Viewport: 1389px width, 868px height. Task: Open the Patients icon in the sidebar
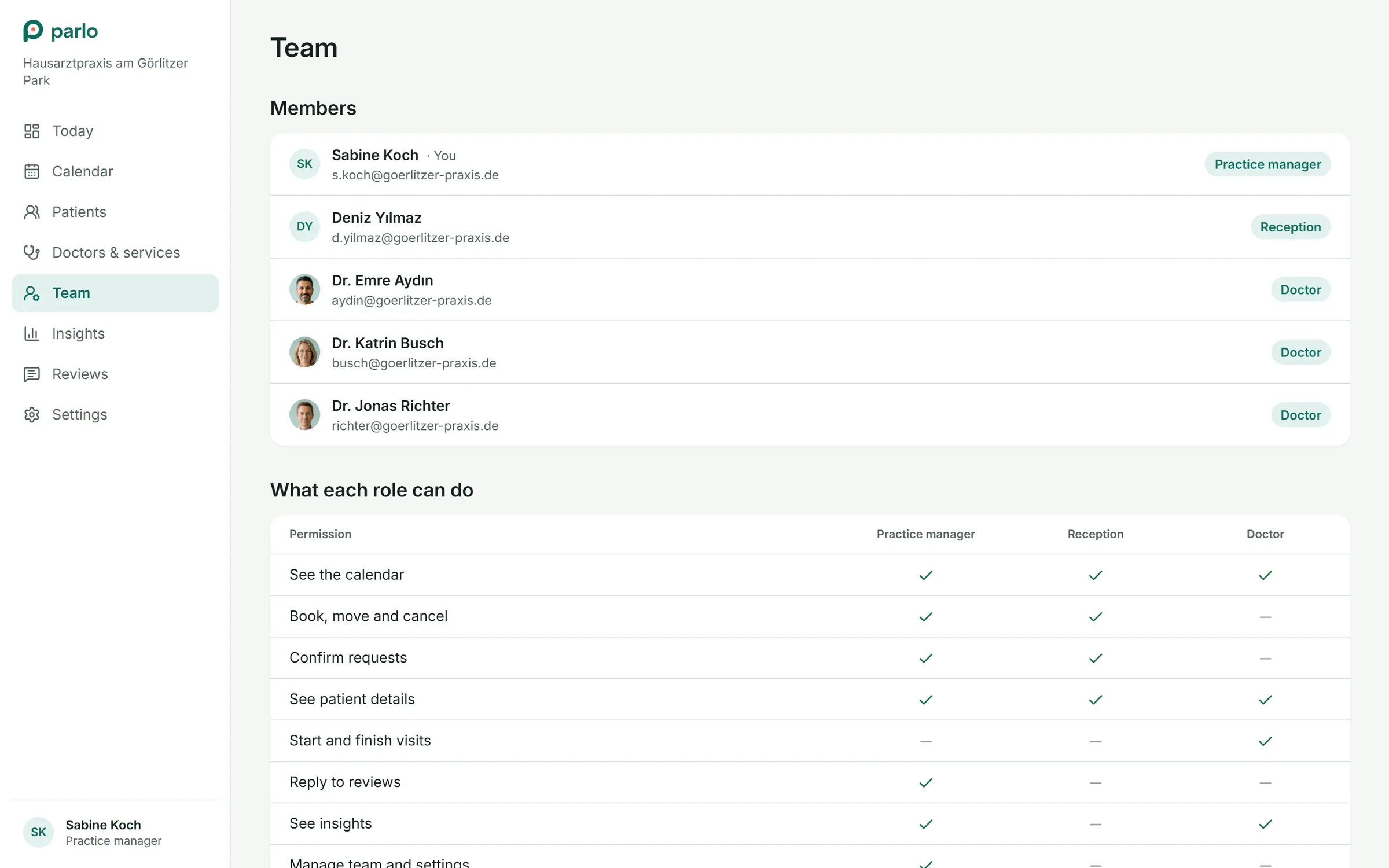(x=32, y=212)
